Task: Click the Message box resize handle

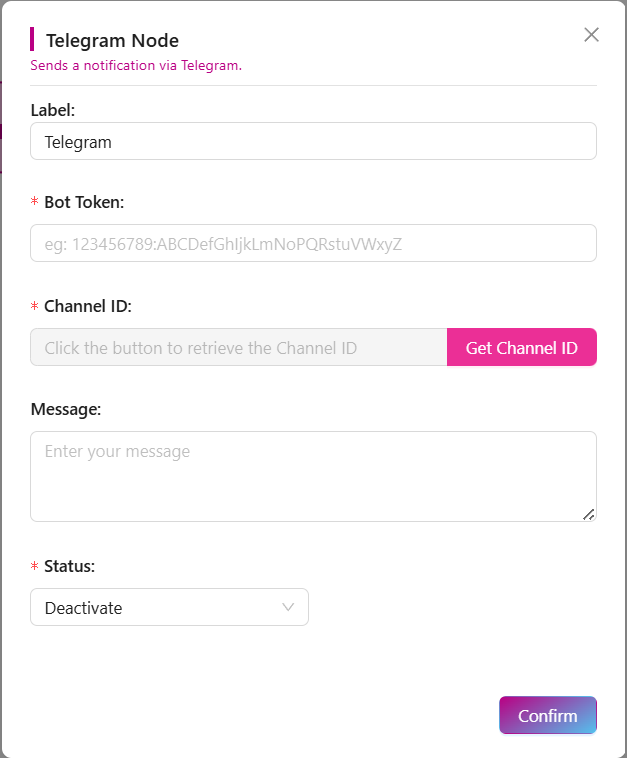Action: point(589,514)
